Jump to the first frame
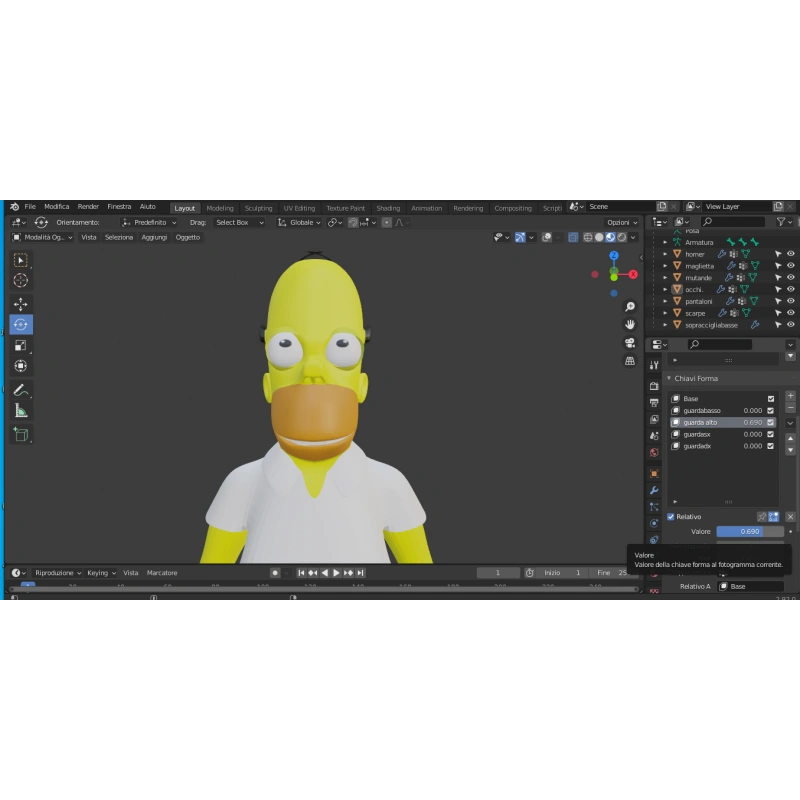The height and width of the screenshot is (800, 800). tap(301, 573)
